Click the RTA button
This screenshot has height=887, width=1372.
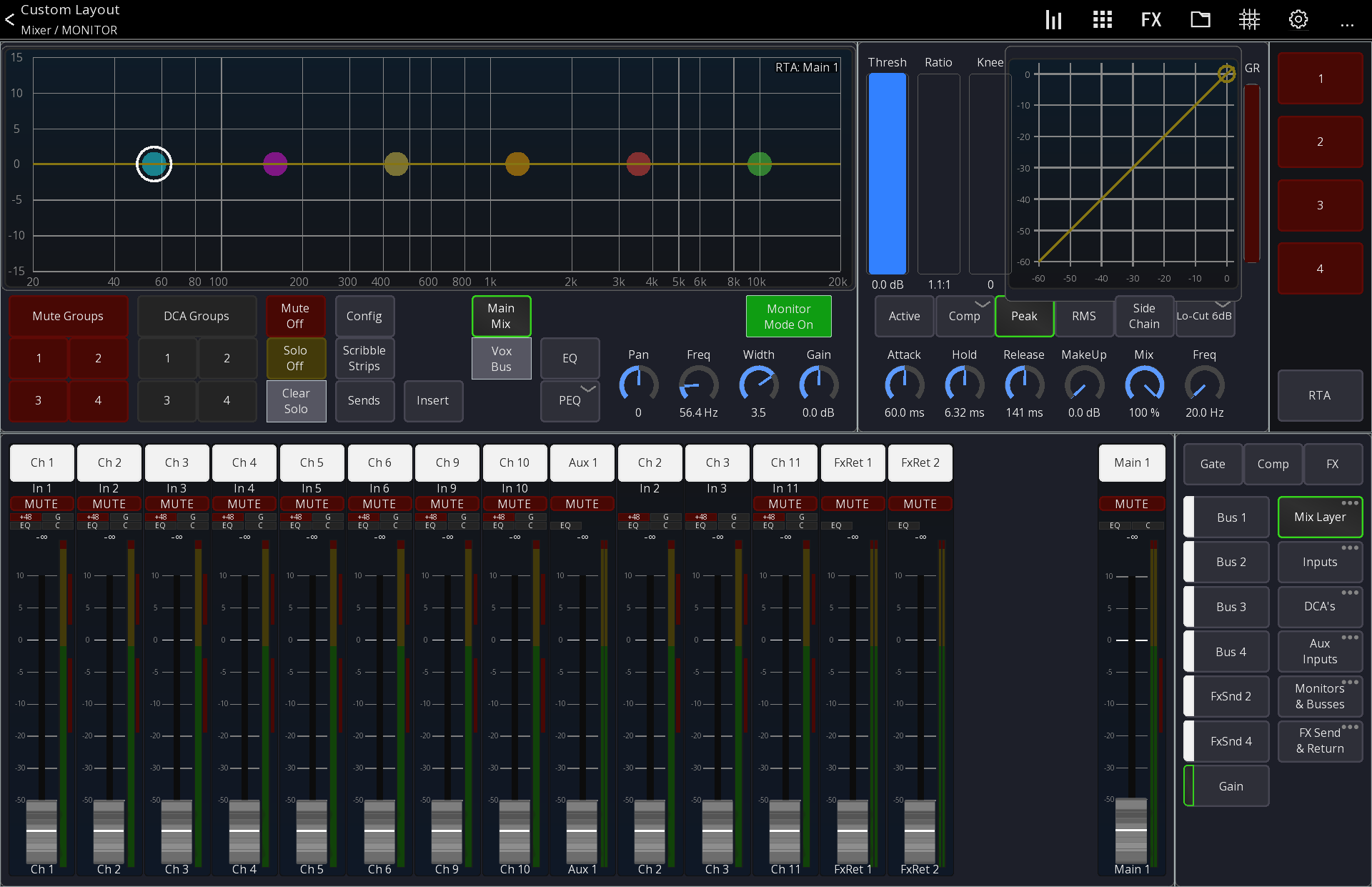1320,395
